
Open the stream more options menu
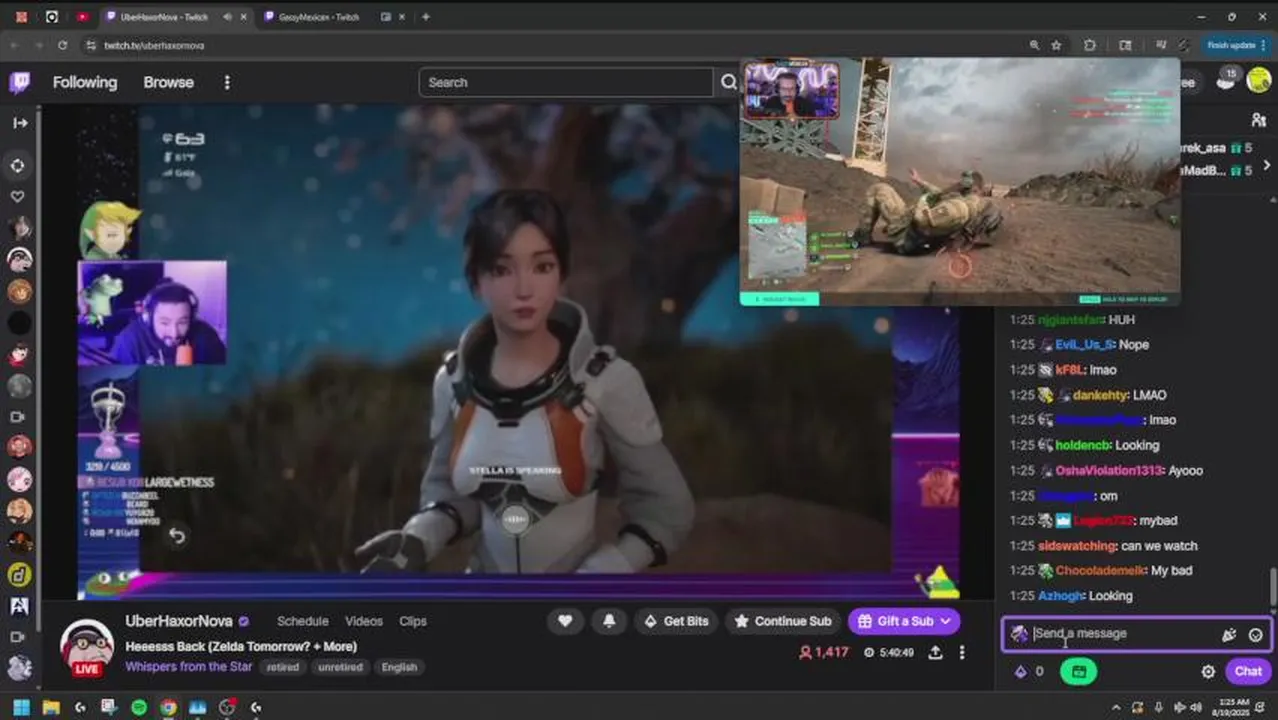tap(962, 652)
